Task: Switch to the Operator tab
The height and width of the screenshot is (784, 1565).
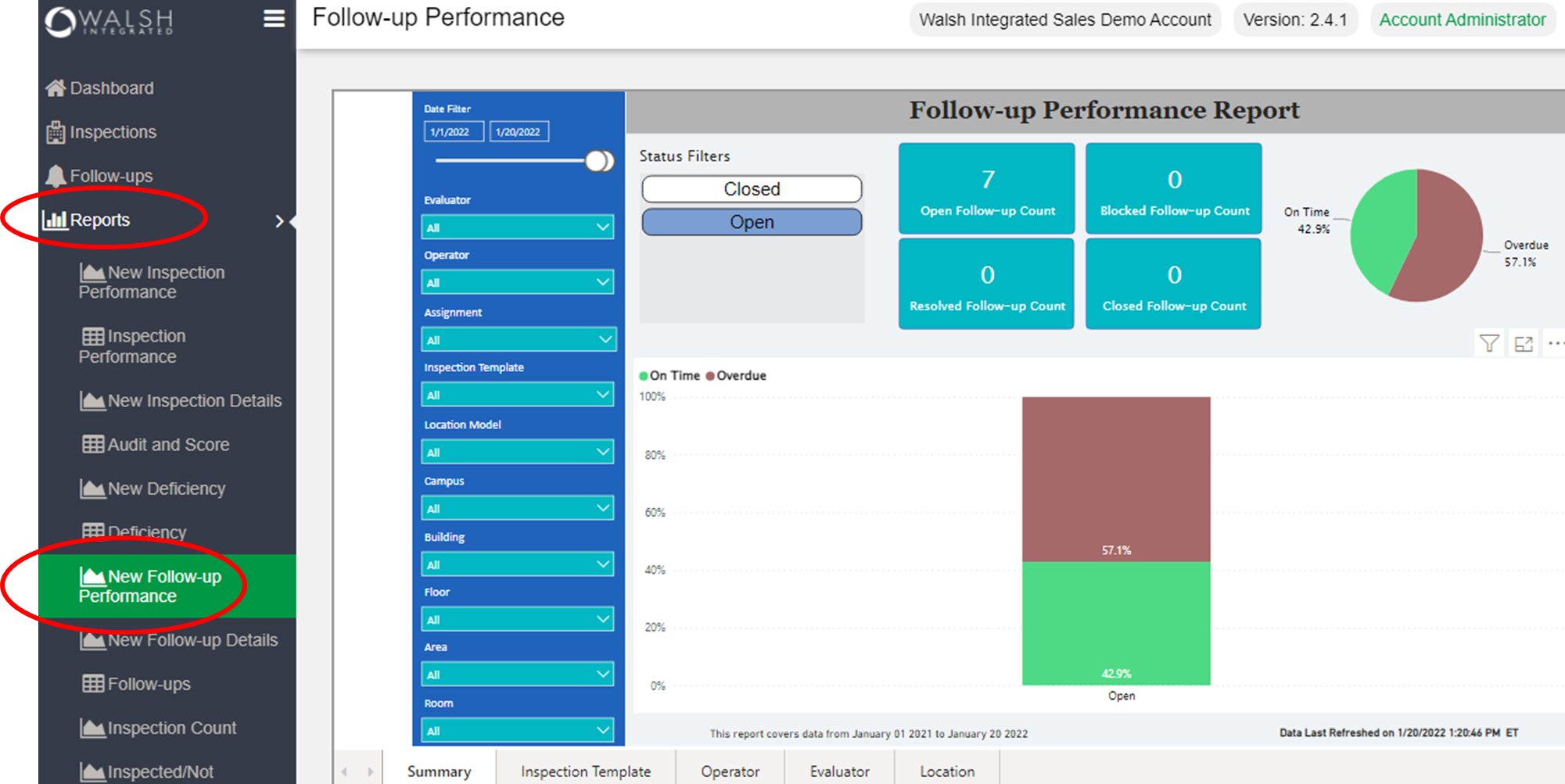Action: (x=729, y=771)
